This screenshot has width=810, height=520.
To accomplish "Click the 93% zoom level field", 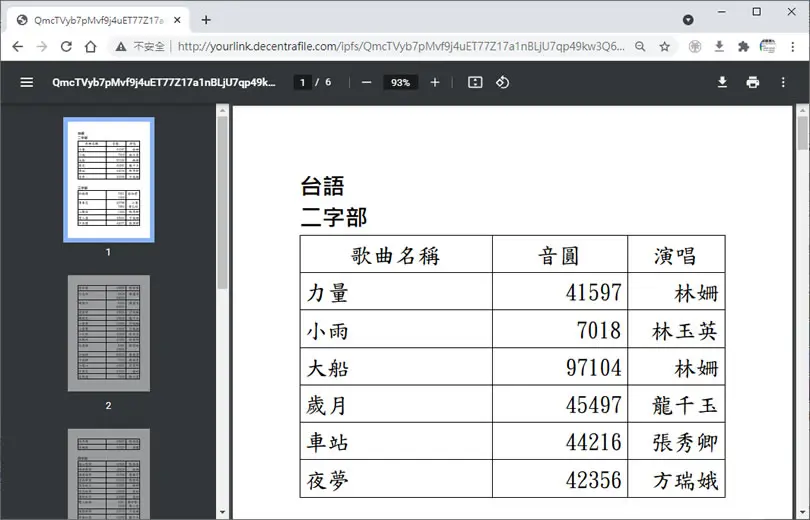I will pos(400,83).
